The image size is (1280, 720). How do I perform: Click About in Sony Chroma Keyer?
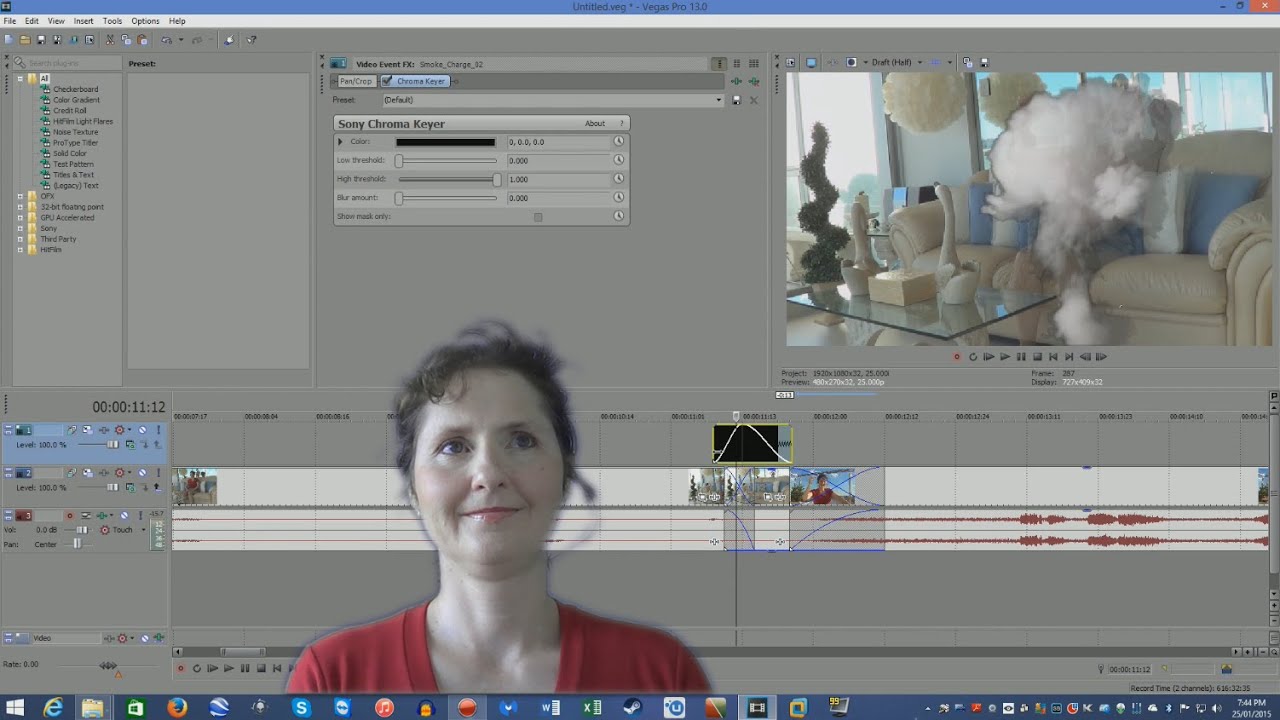click(x=595, y=123)
